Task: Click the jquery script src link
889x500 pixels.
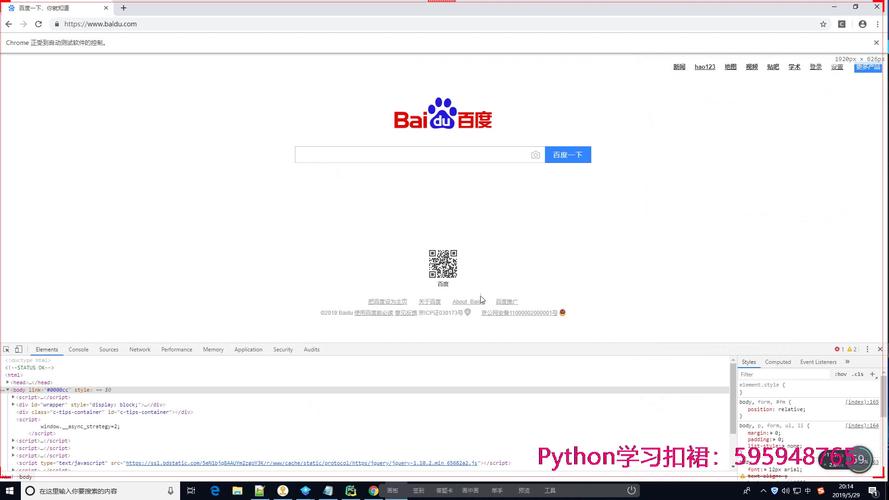Action: (302, 463)
